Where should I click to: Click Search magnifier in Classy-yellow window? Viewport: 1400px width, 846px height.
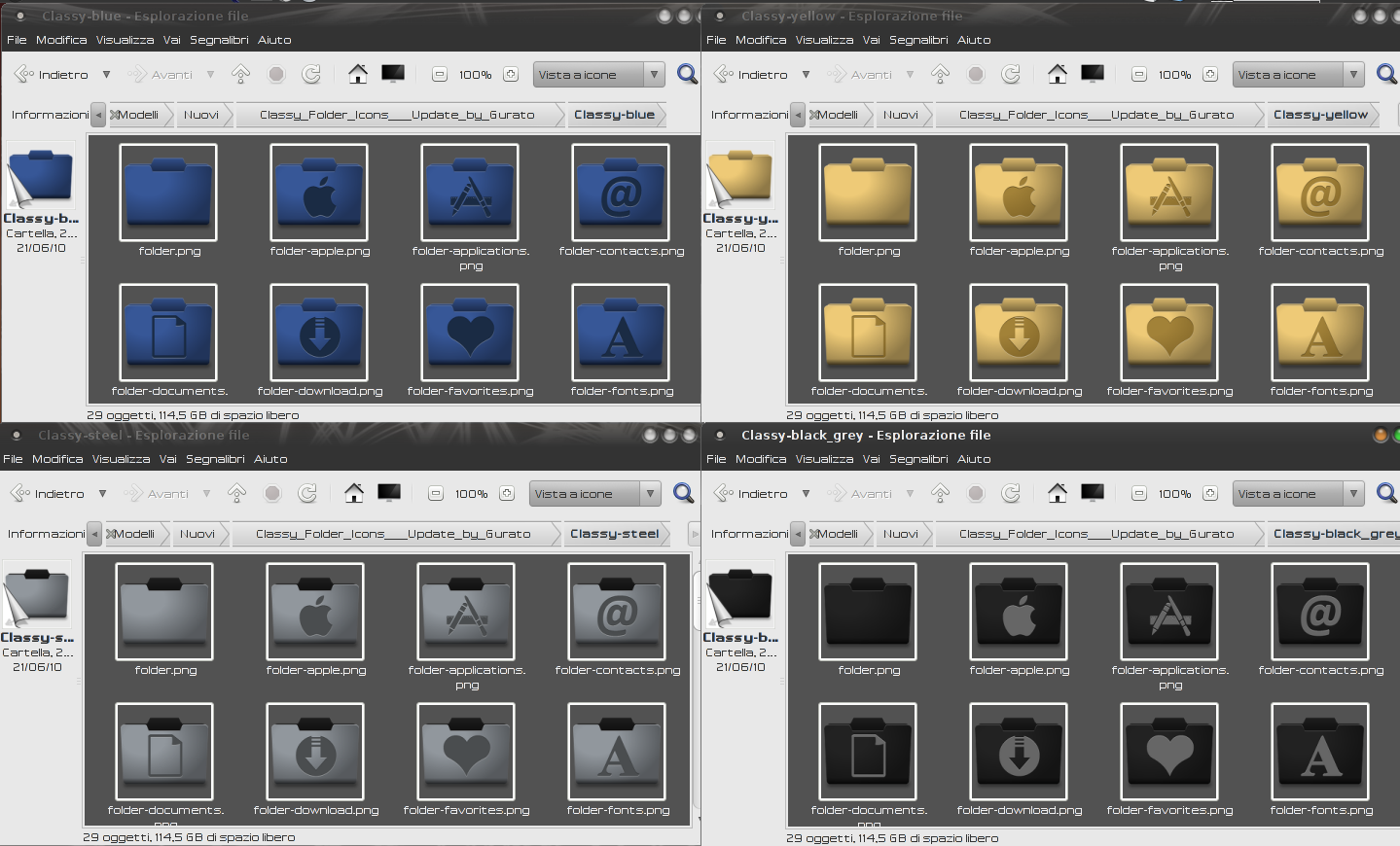pyautogui.click(x=1386, y=74)
